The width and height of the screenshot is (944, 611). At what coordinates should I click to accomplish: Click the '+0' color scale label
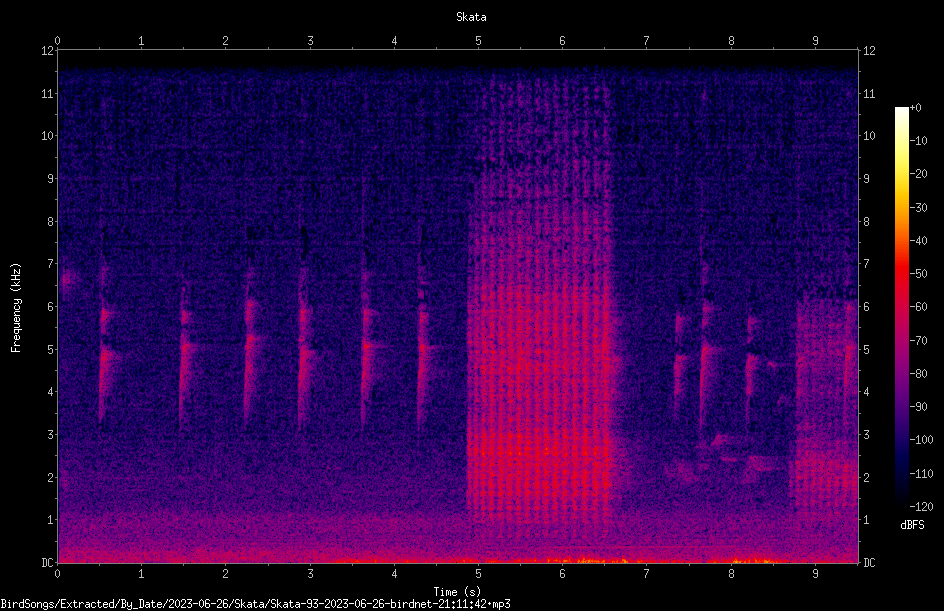pyautogui.click(x=916, y=108)
